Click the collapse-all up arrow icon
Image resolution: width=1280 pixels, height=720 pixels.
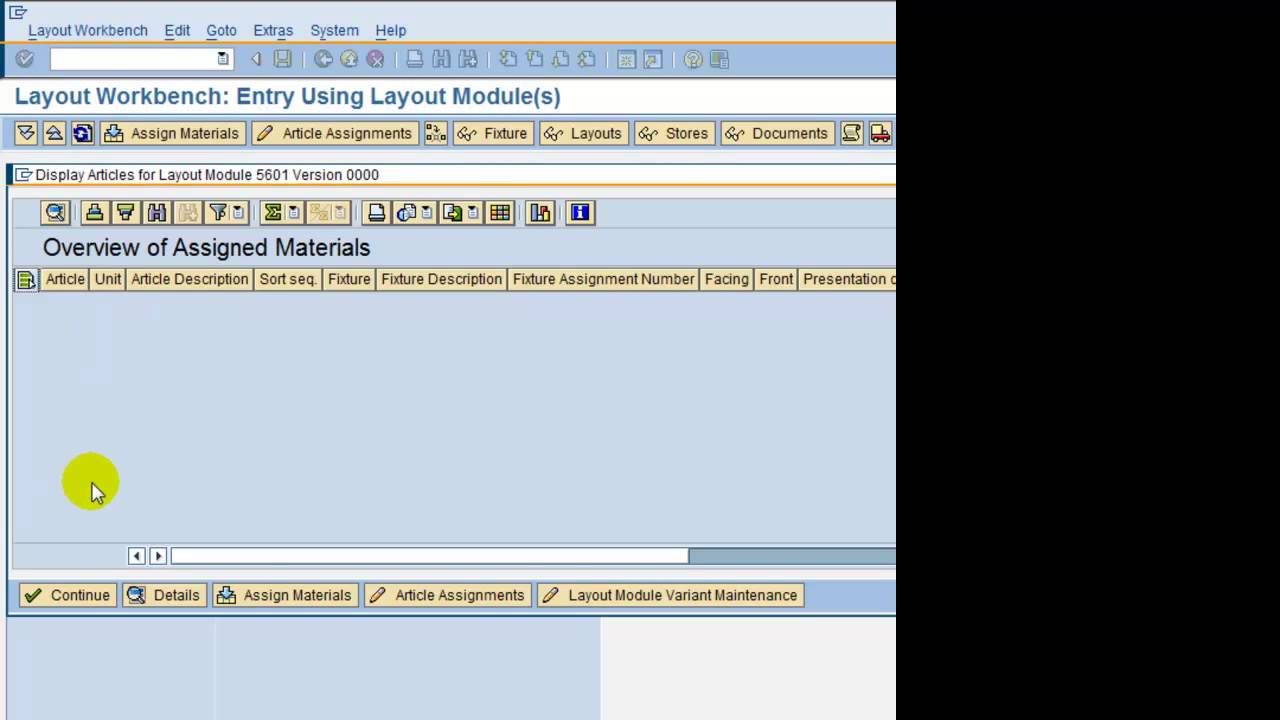tap(55, 133)
